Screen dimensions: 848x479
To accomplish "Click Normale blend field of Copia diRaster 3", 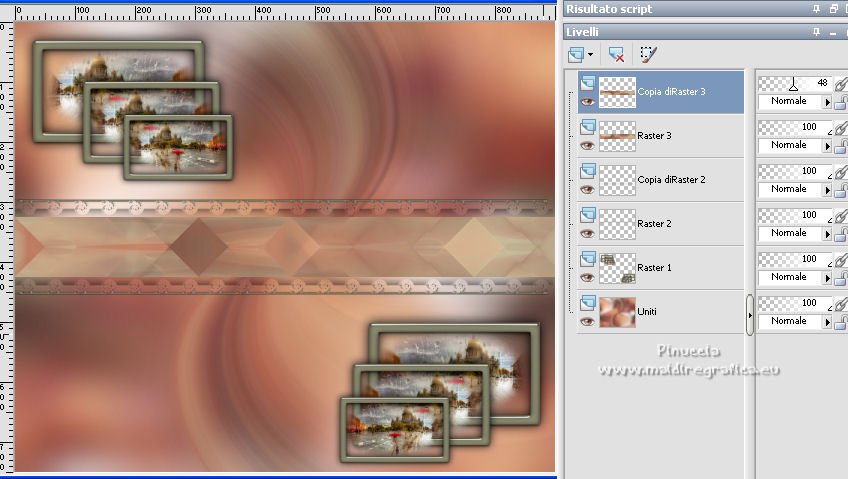I will tap(790, 101).
